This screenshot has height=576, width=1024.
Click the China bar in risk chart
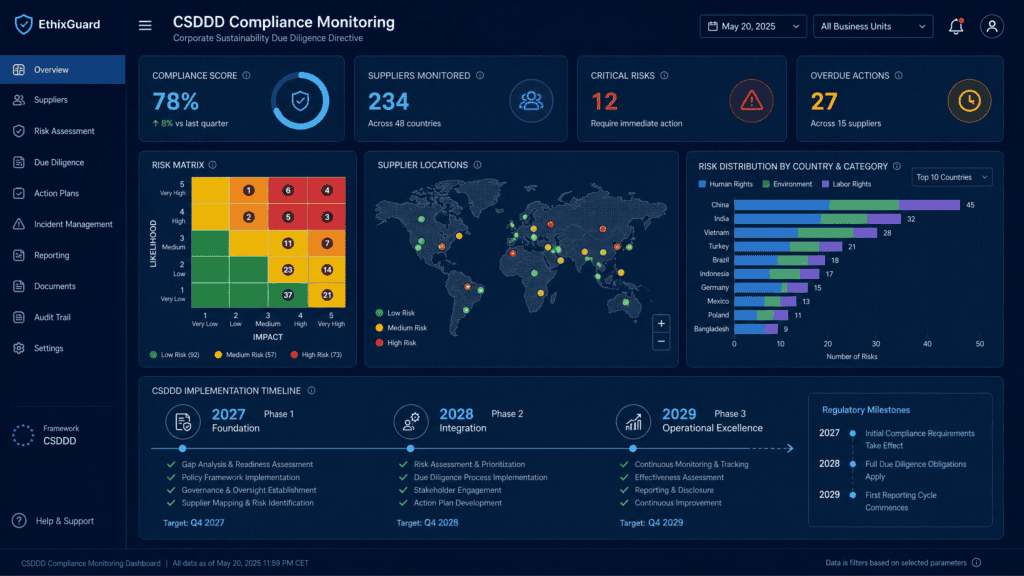[x=847, y=205]
